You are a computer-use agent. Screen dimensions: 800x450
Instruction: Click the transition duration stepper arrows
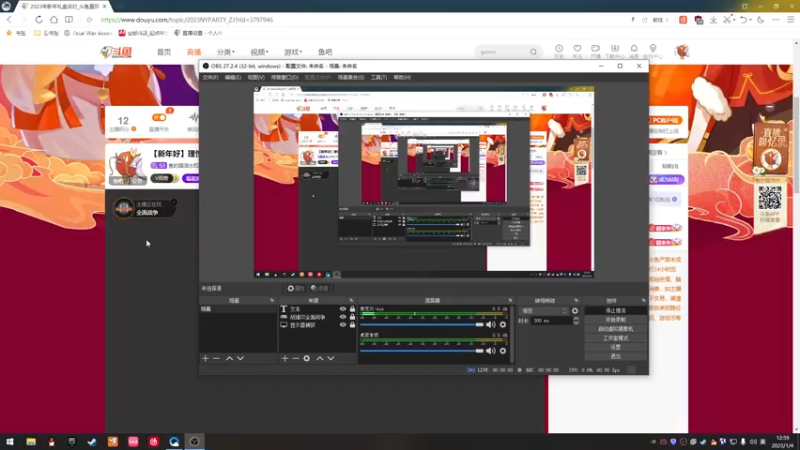576,321
